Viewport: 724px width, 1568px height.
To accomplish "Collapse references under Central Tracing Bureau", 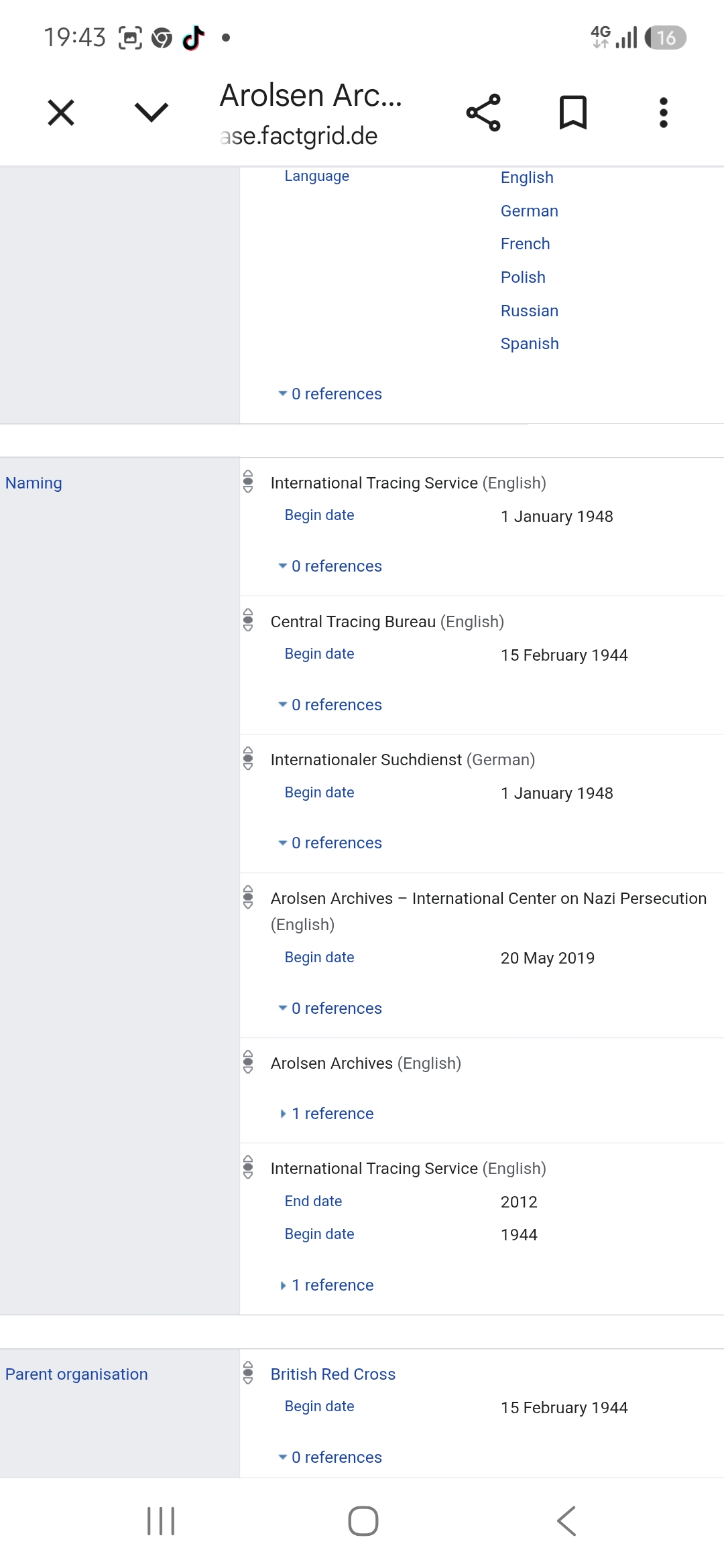I will click(x=330, y=705).
